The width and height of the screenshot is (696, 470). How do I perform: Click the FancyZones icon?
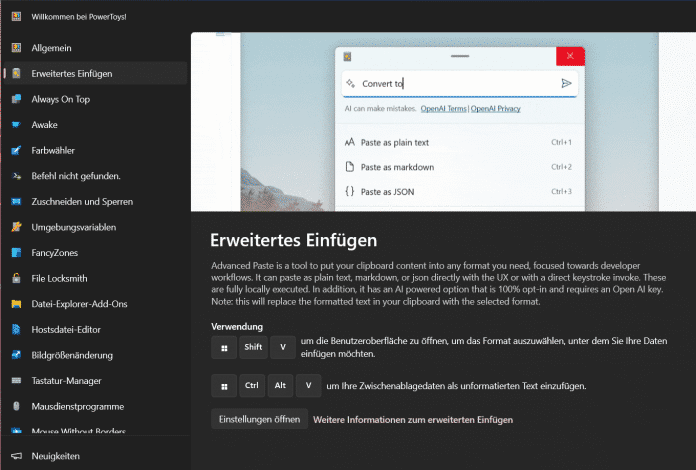[16, 253]
